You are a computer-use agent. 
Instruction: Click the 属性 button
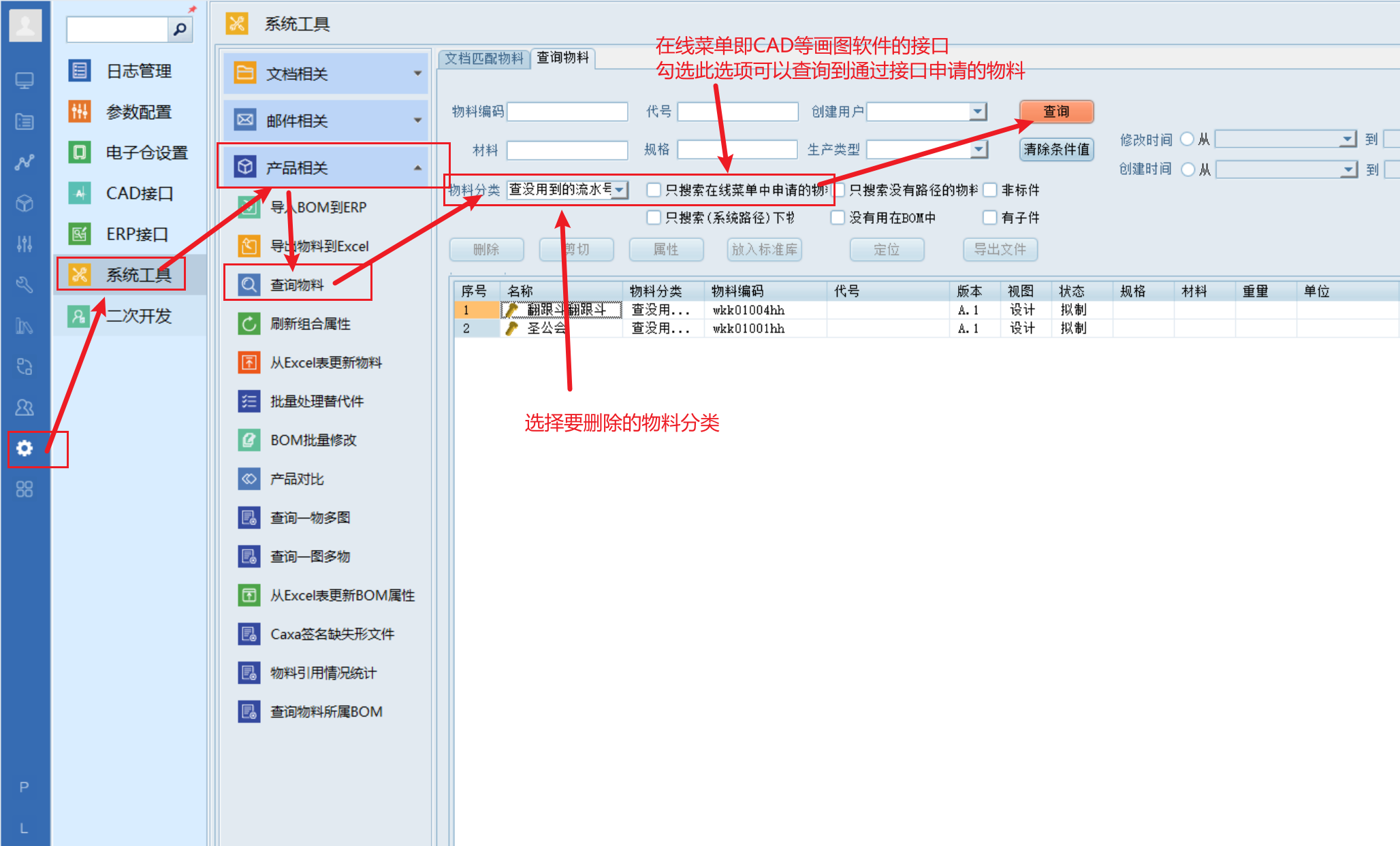pyautogui.click(x=666, y=249)
